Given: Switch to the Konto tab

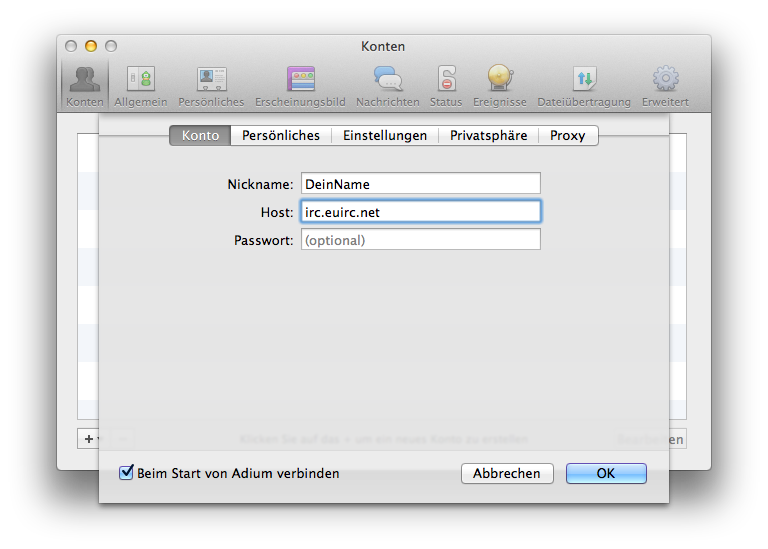Looking at the screenshot, I should coord(200,135).
